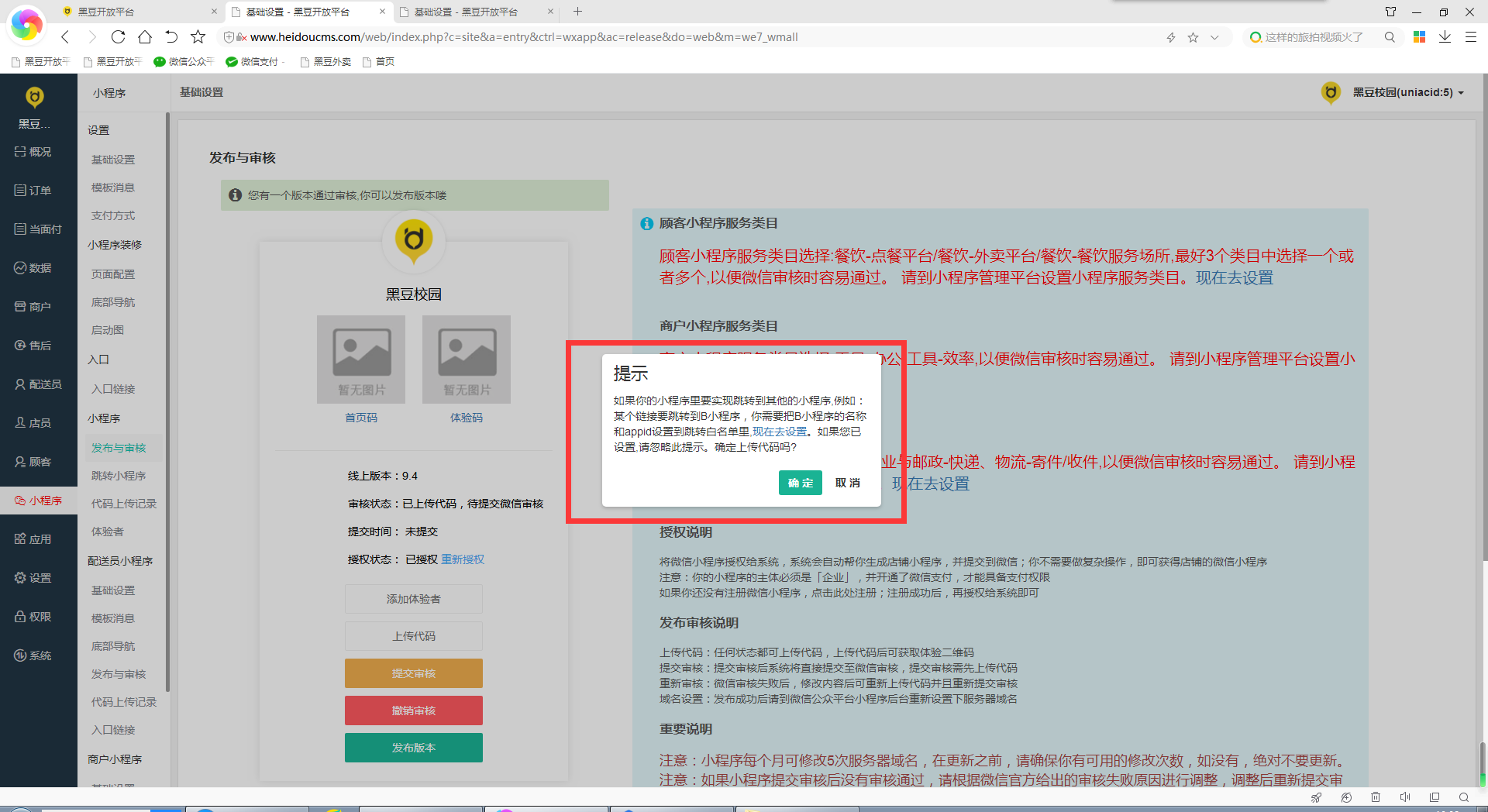Open 设置 gear in the left sidebar

click(x=33, y=578)
